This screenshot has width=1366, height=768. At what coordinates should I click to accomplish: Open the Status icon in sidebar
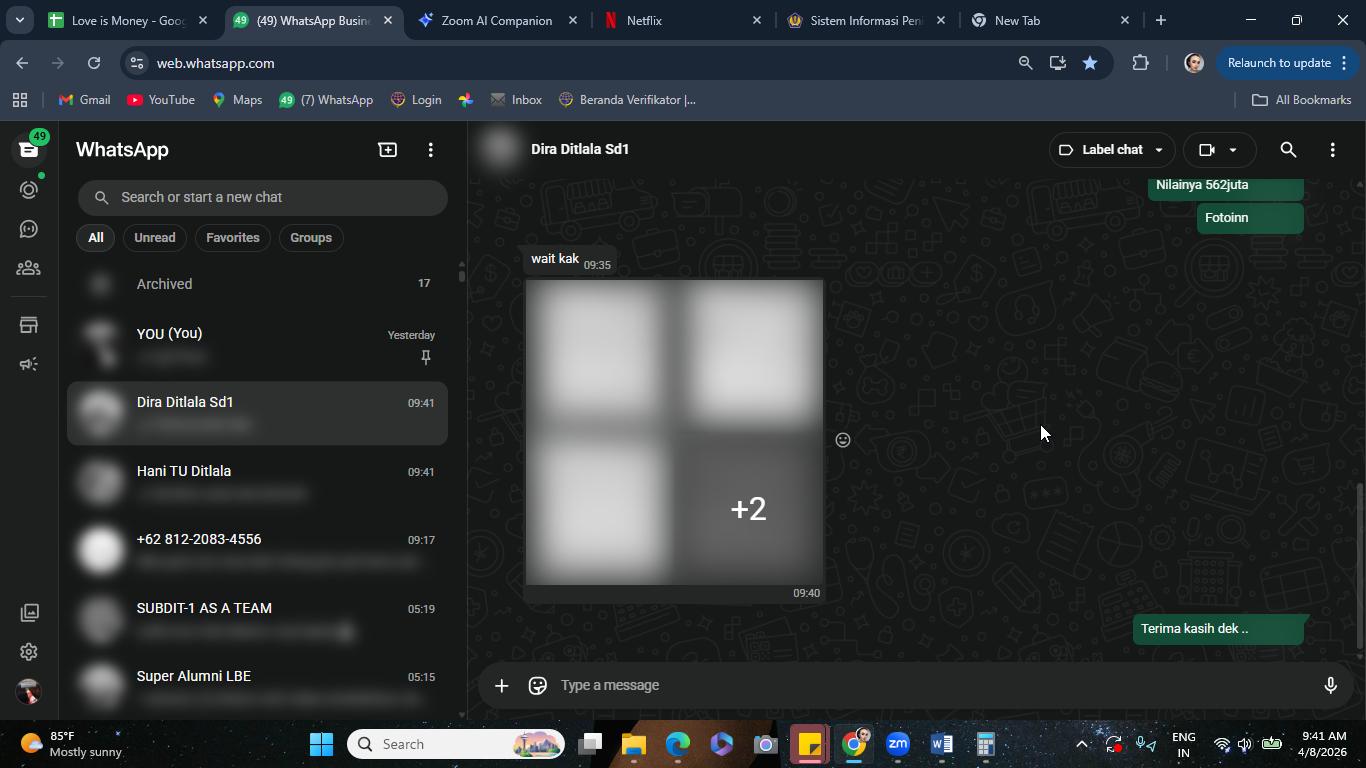pos(29,189)
